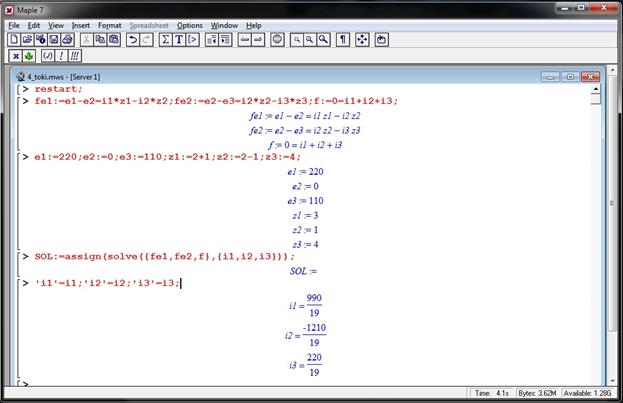Click the fe1:=e1-e2 input line
The image size is (623, 403).
tap(216, 101)
